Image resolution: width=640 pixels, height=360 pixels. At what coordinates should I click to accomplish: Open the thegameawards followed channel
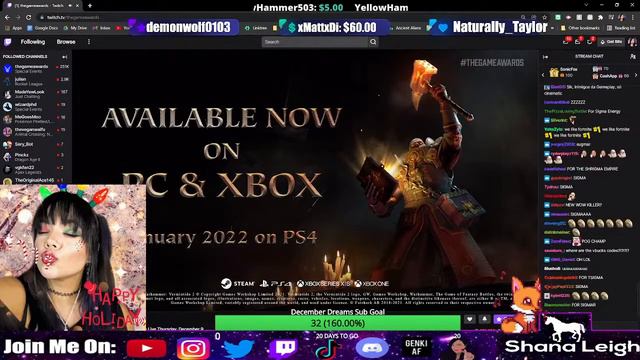point(36,69)
